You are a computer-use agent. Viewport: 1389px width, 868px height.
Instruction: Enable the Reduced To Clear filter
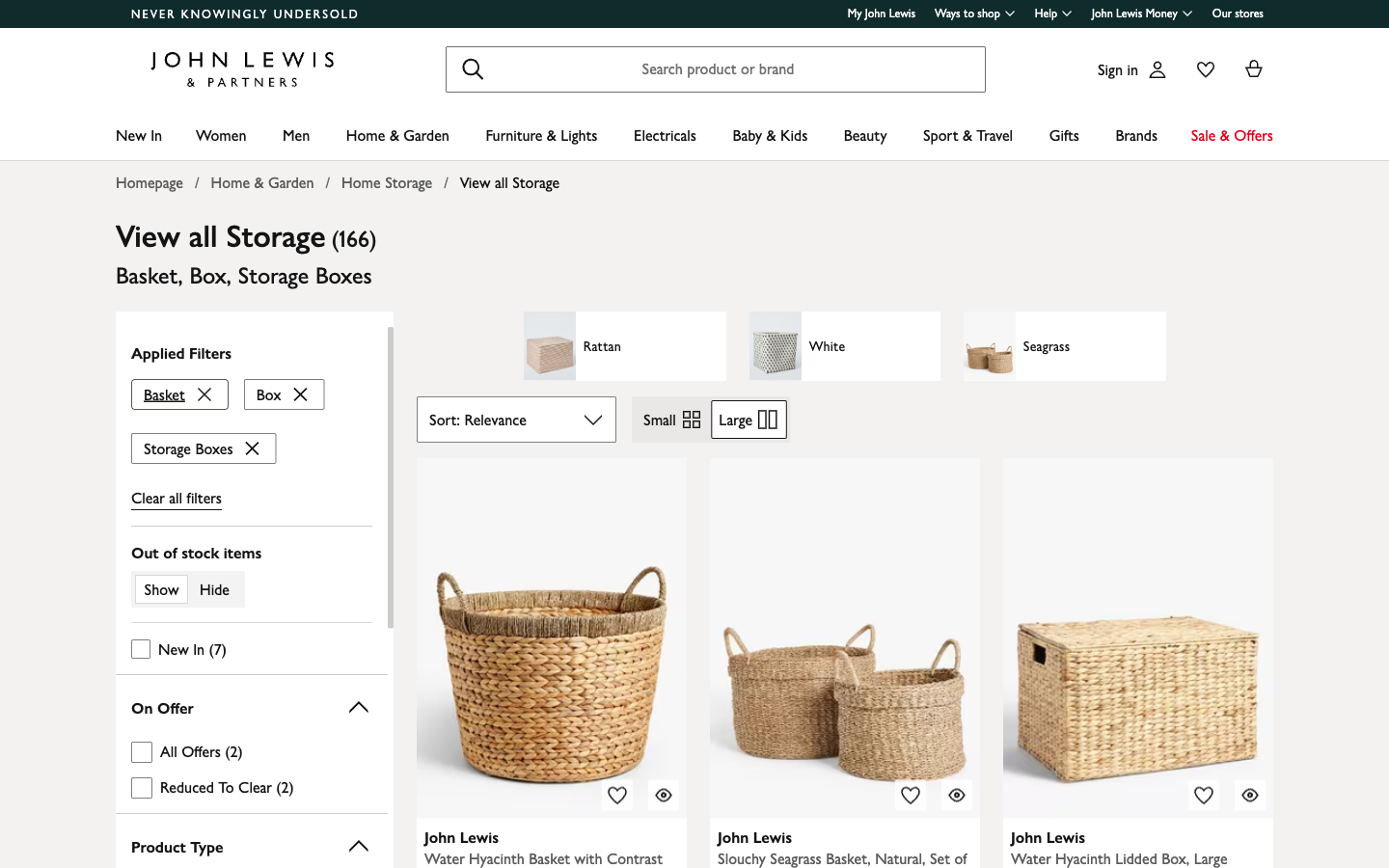pos(142,787)
